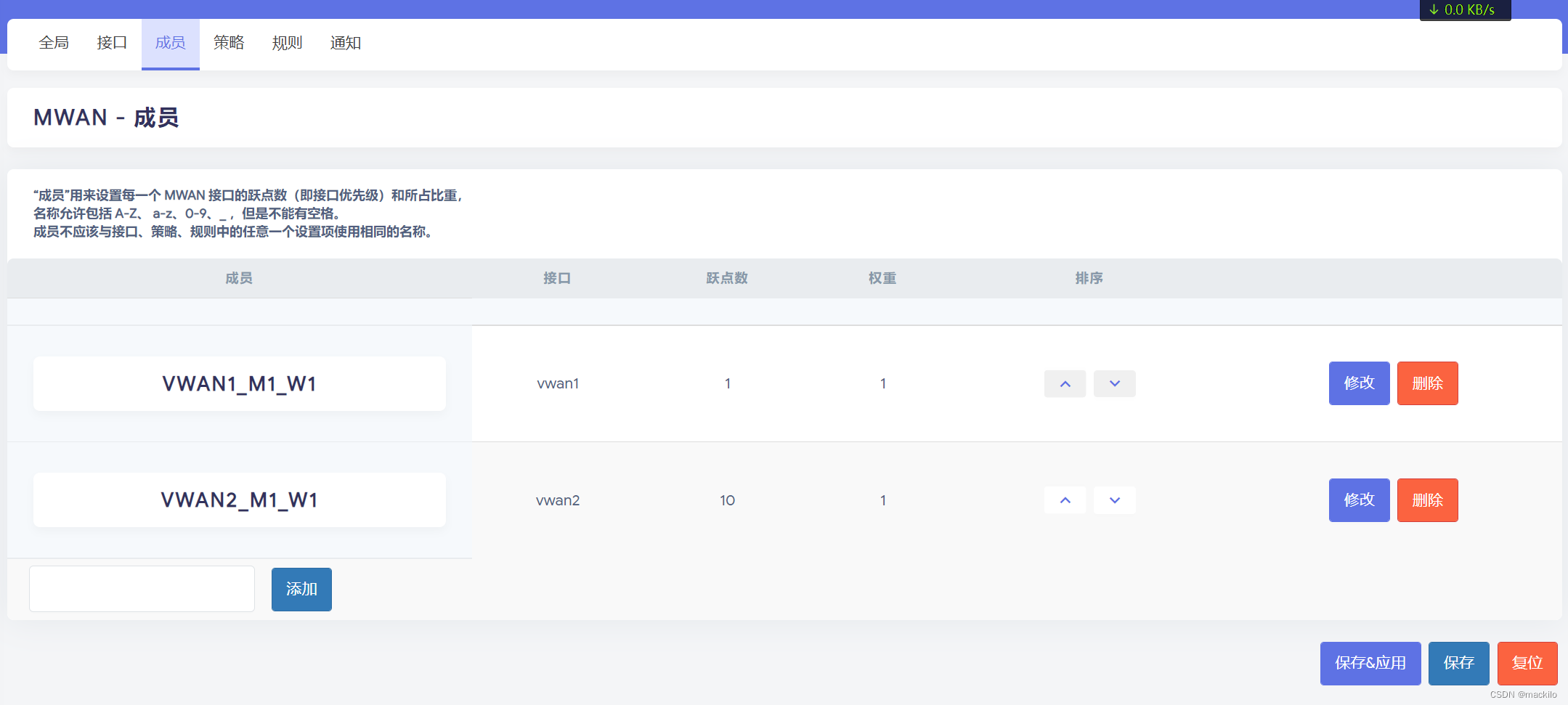Click the 接口 column header
The height and width of the screenshot is (705, 1568).
pos(557,278)
